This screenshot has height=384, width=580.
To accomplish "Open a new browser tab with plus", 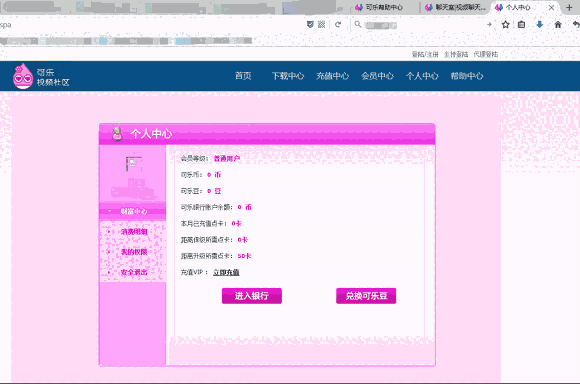I will 569,7.
